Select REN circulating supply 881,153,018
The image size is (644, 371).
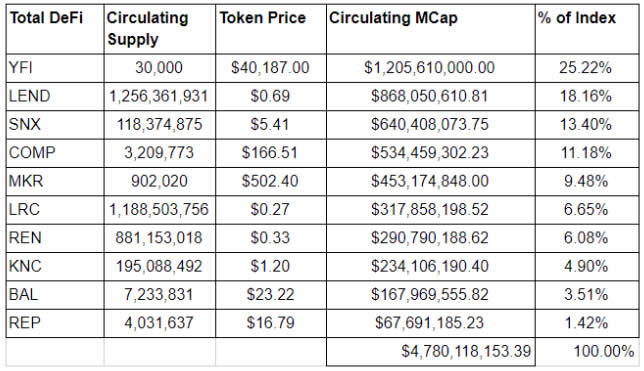tap(160, 238)
